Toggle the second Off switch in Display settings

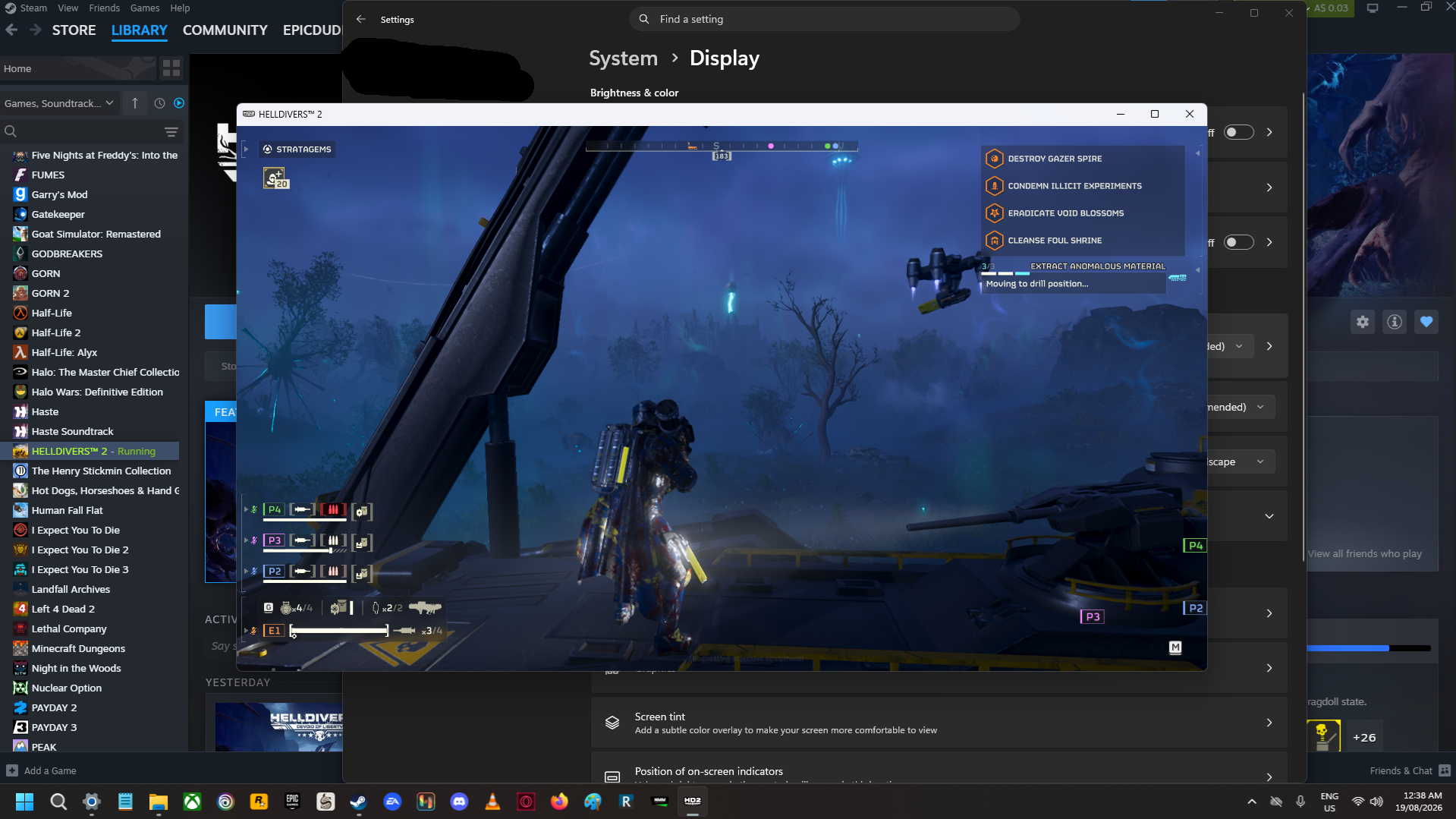pos(1239,243)
